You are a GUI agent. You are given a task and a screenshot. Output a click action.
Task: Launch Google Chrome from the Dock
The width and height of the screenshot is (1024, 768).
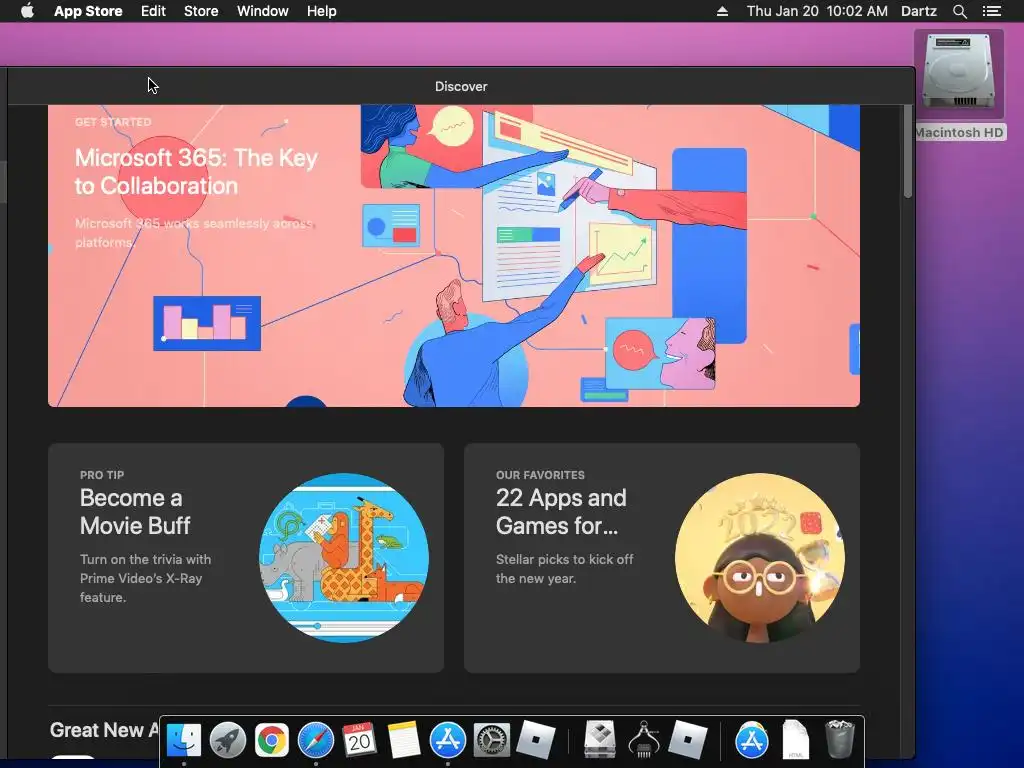pyautogui.click(x=272, y=740)
